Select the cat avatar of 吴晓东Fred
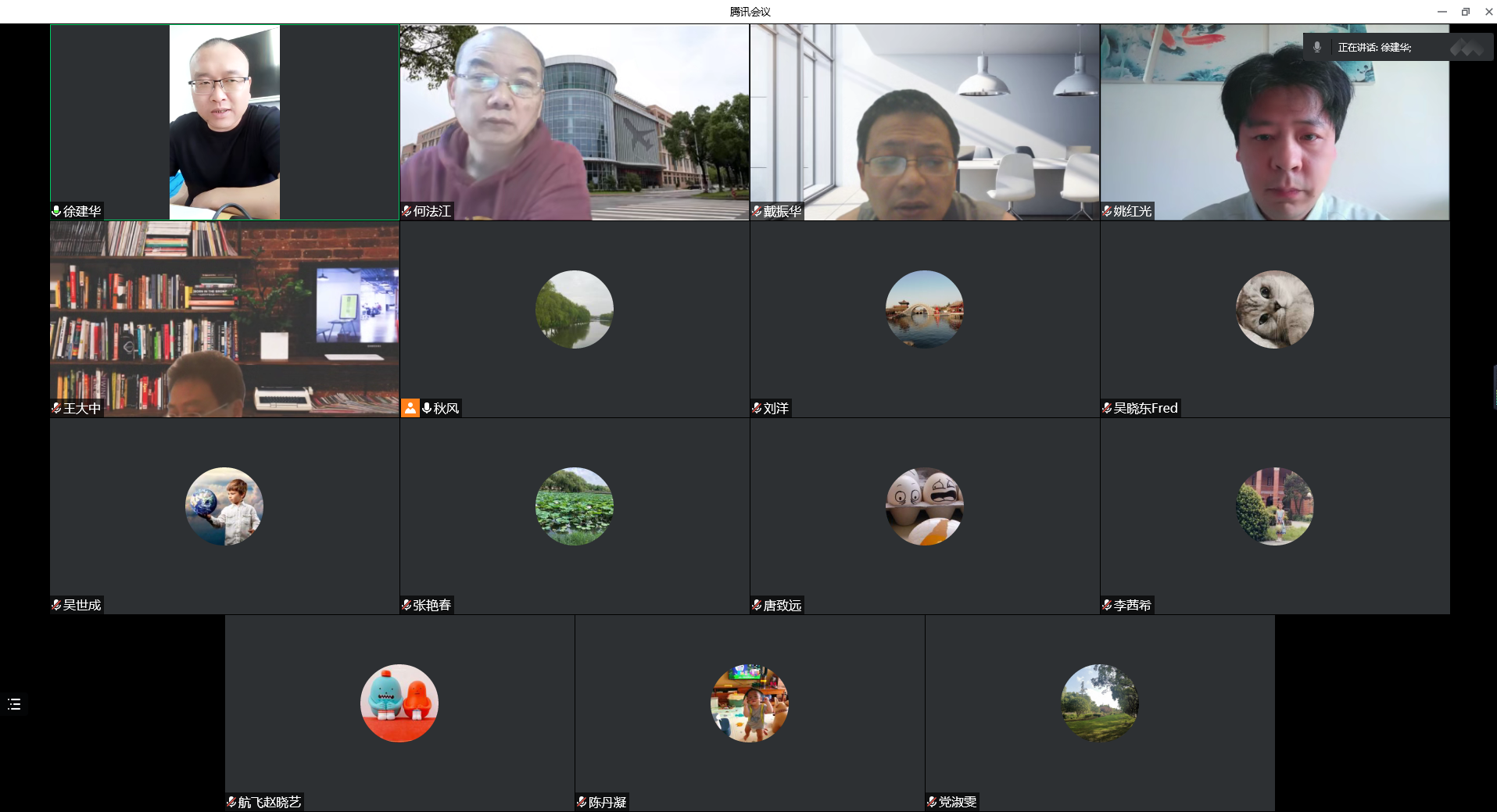Image resolution: width=1497 pixels, height=812 pixels. pos(1274,309)
